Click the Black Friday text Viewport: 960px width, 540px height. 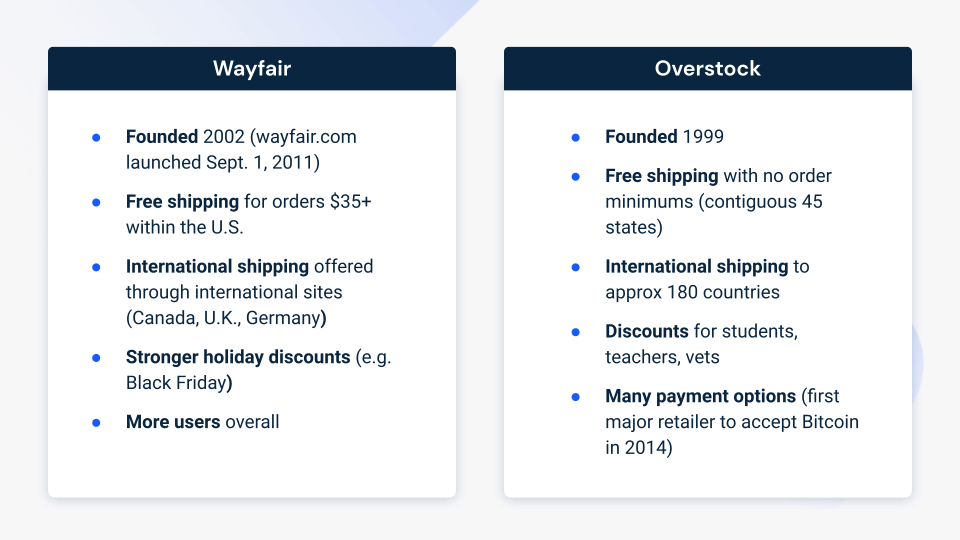[x=177, y=383]
